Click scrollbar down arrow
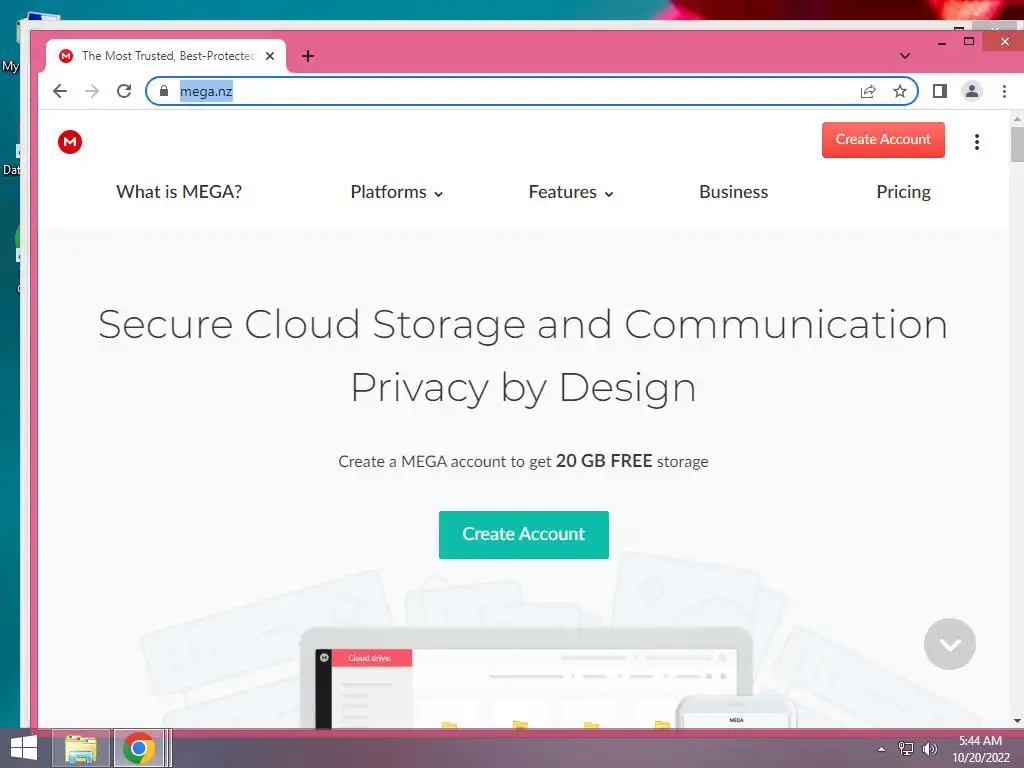Screen dimensions: 1024x768 1017,721
